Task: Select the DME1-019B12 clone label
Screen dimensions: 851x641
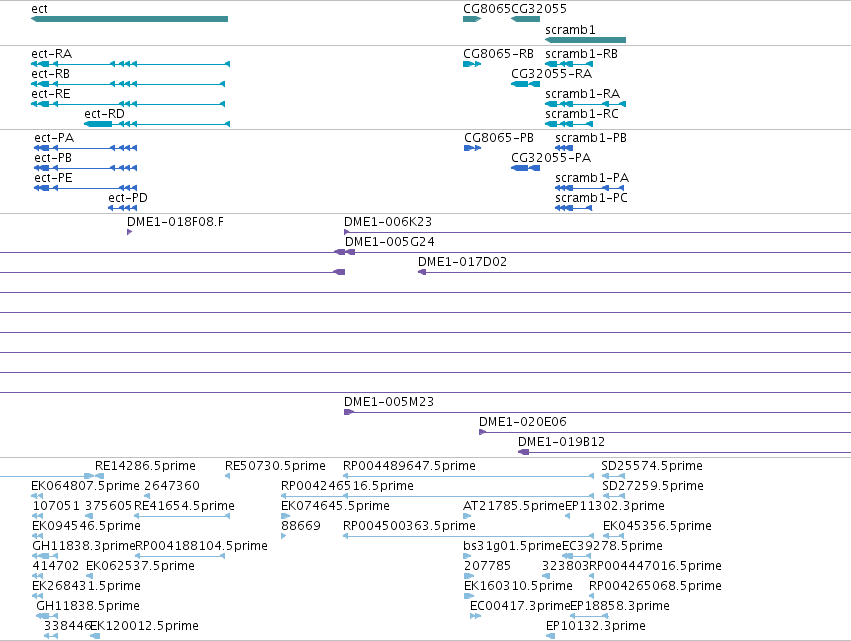Action: click(562, 442)
